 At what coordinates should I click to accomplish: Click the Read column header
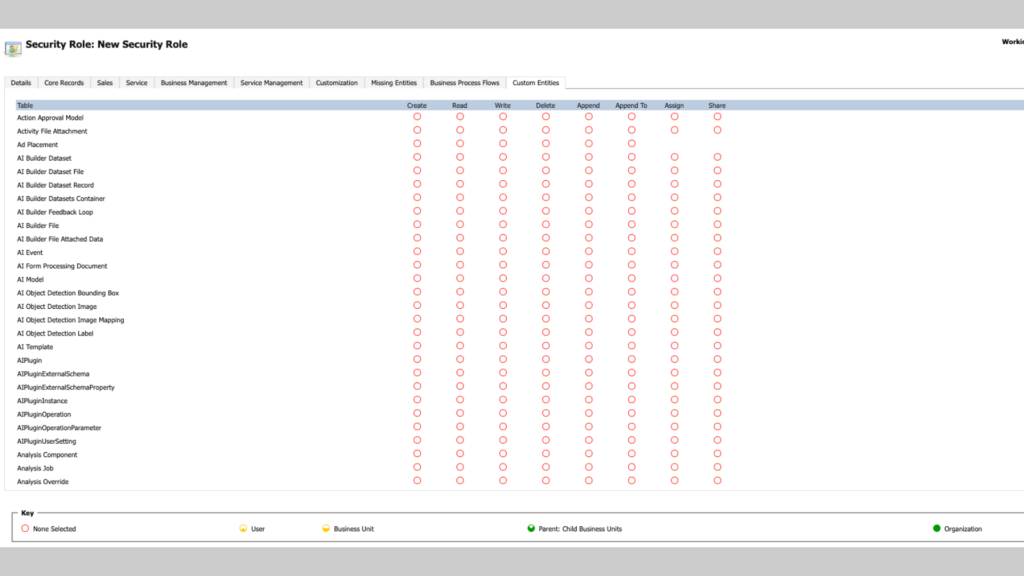pyautogui.click(x=459, y=104)
